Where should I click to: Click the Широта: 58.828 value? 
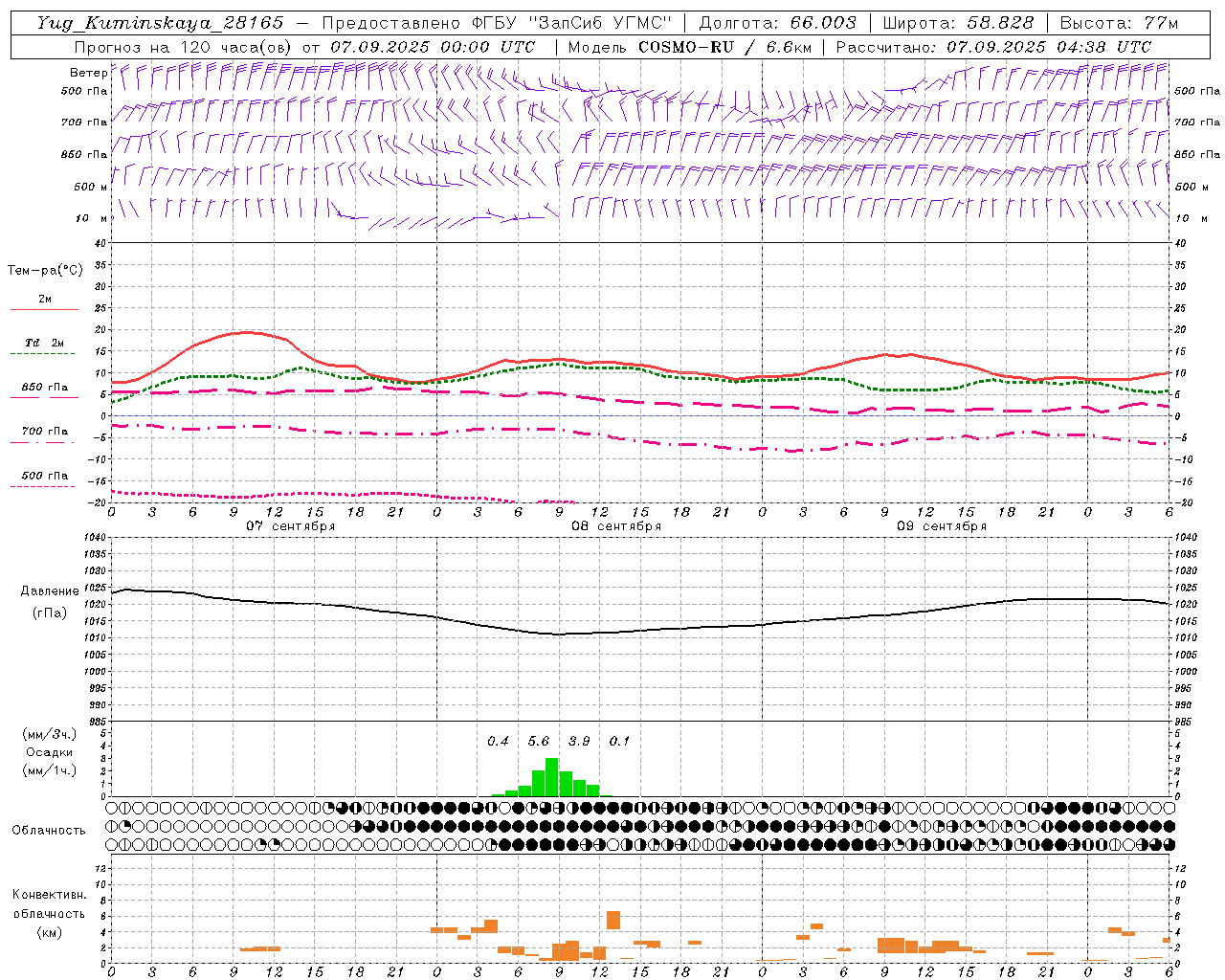tap(958, 23)
